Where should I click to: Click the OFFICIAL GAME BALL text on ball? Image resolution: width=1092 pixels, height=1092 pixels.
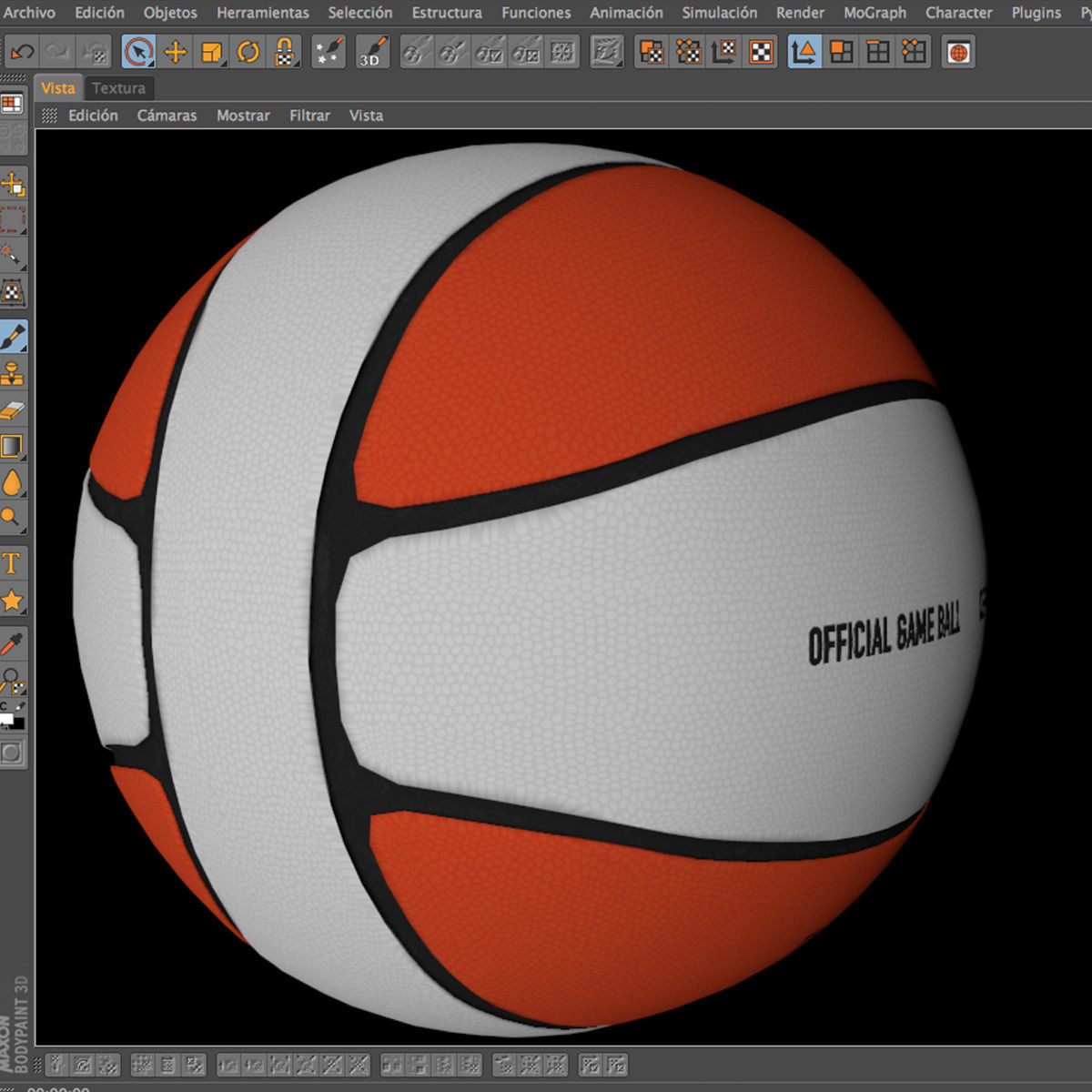coord(884,634)
